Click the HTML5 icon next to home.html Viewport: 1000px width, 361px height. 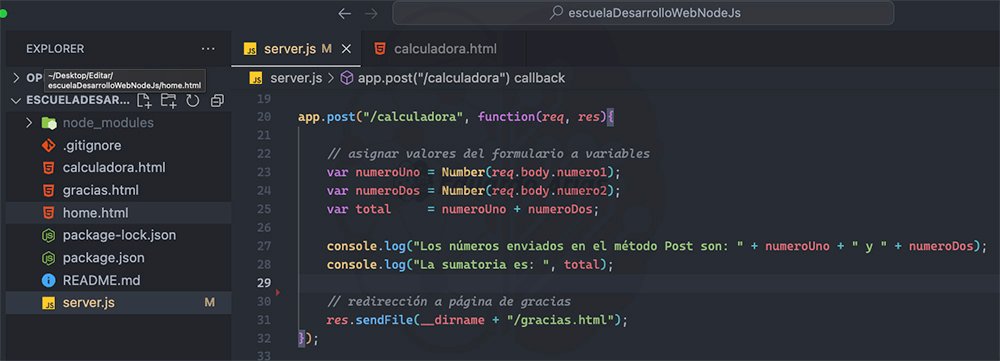48,212
